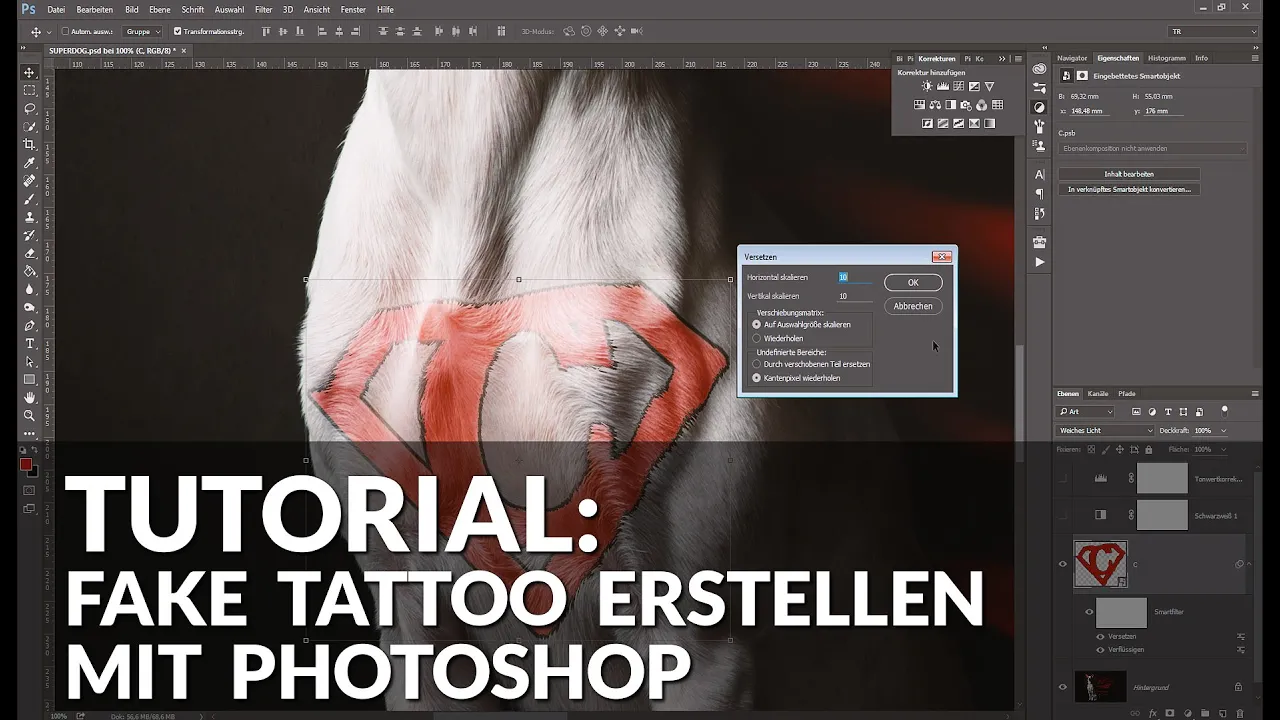The width and height of the screenshot is (1280, 720).
Task: Click the foreground color swatch
Action: (26, 464)
